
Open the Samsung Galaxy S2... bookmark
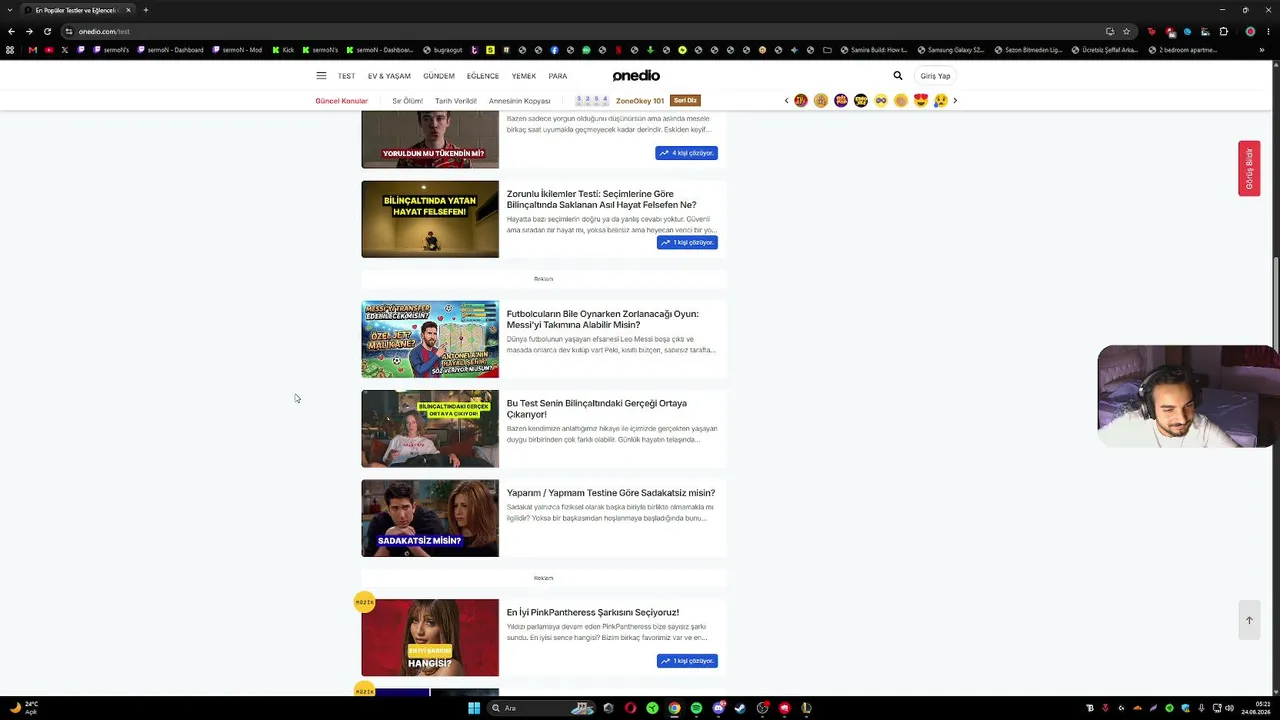[950, 50]
